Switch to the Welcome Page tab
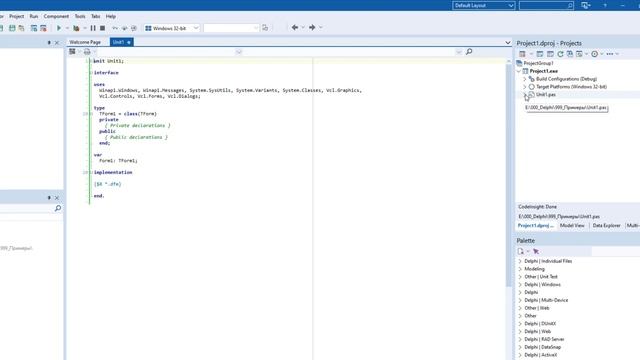Image resolution: width=640 pixels, height=360 pixels. (85, 42)
